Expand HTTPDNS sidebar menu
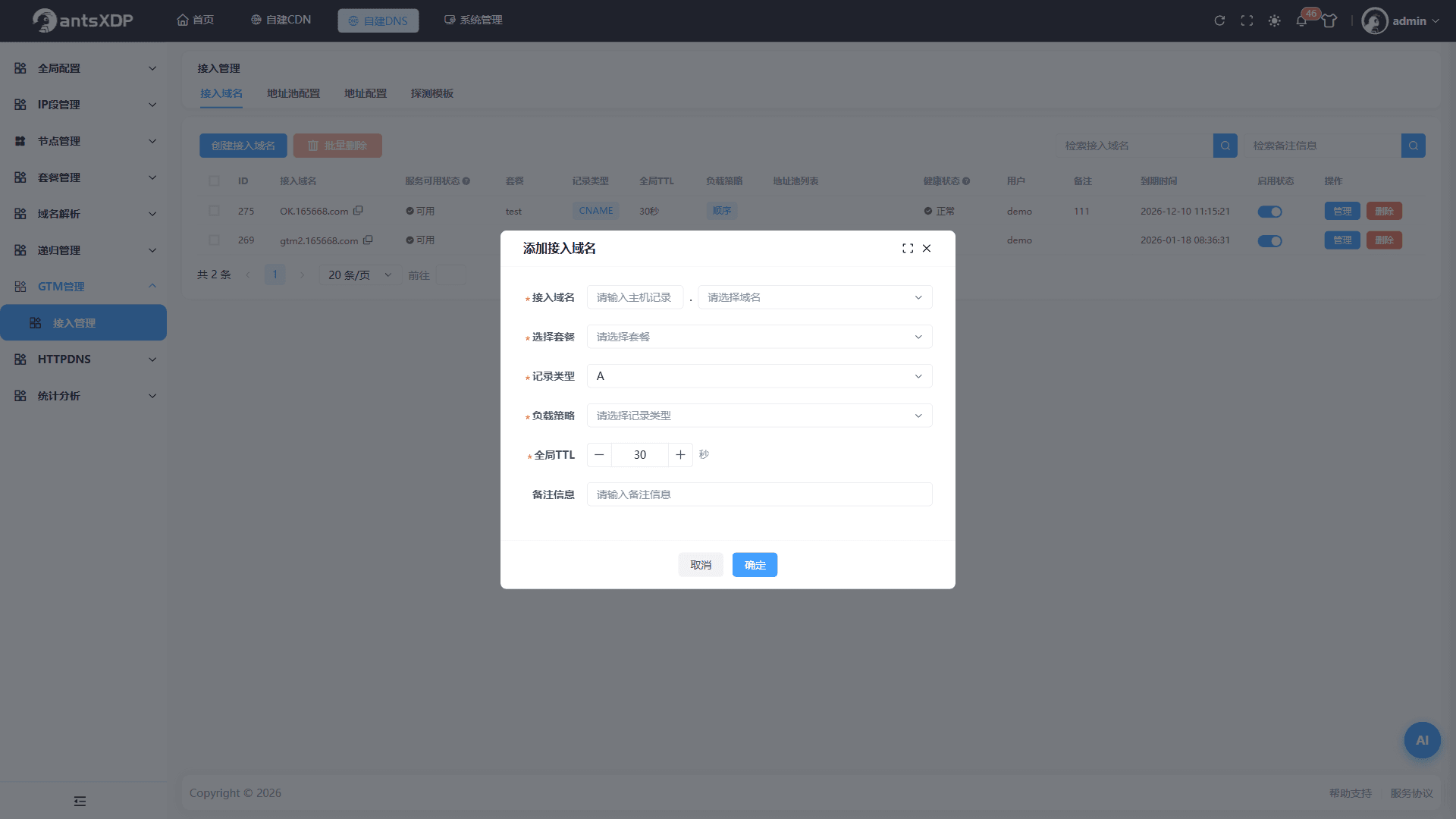The height and width of the screenshot is (819, 1456). point(83,359)
